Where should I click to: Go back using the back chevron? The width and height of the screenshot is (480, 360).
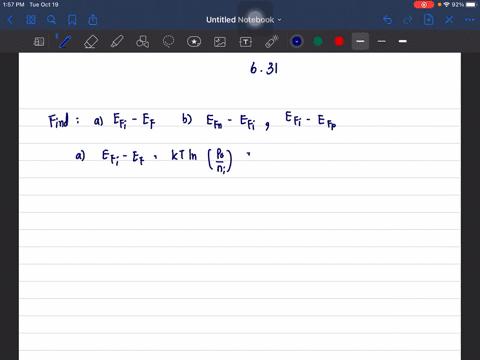pyautogui.click(x=10, y=20)
